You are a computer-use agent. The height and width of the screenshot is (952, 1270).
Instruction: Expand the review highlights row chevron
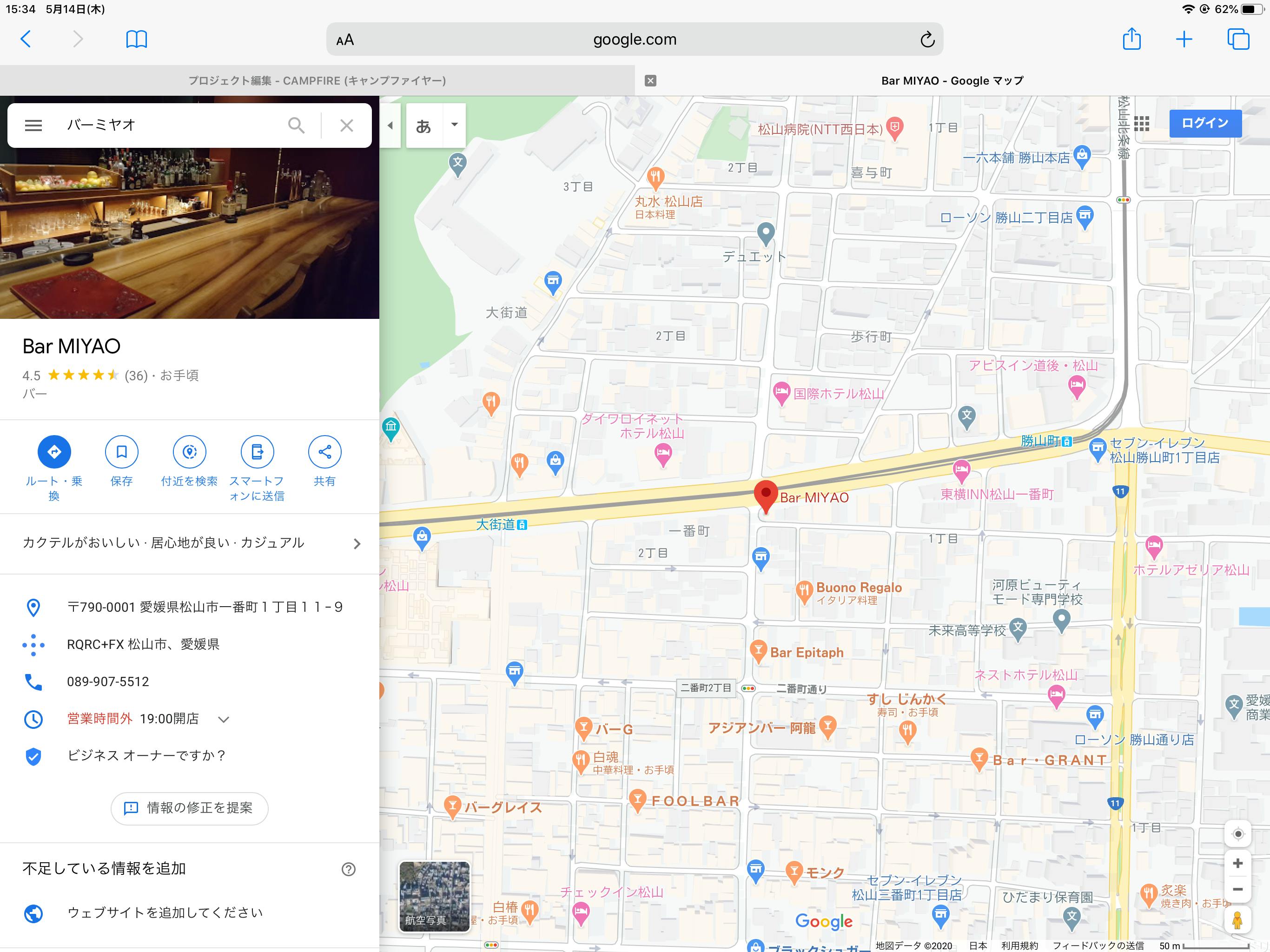point(357,544)
